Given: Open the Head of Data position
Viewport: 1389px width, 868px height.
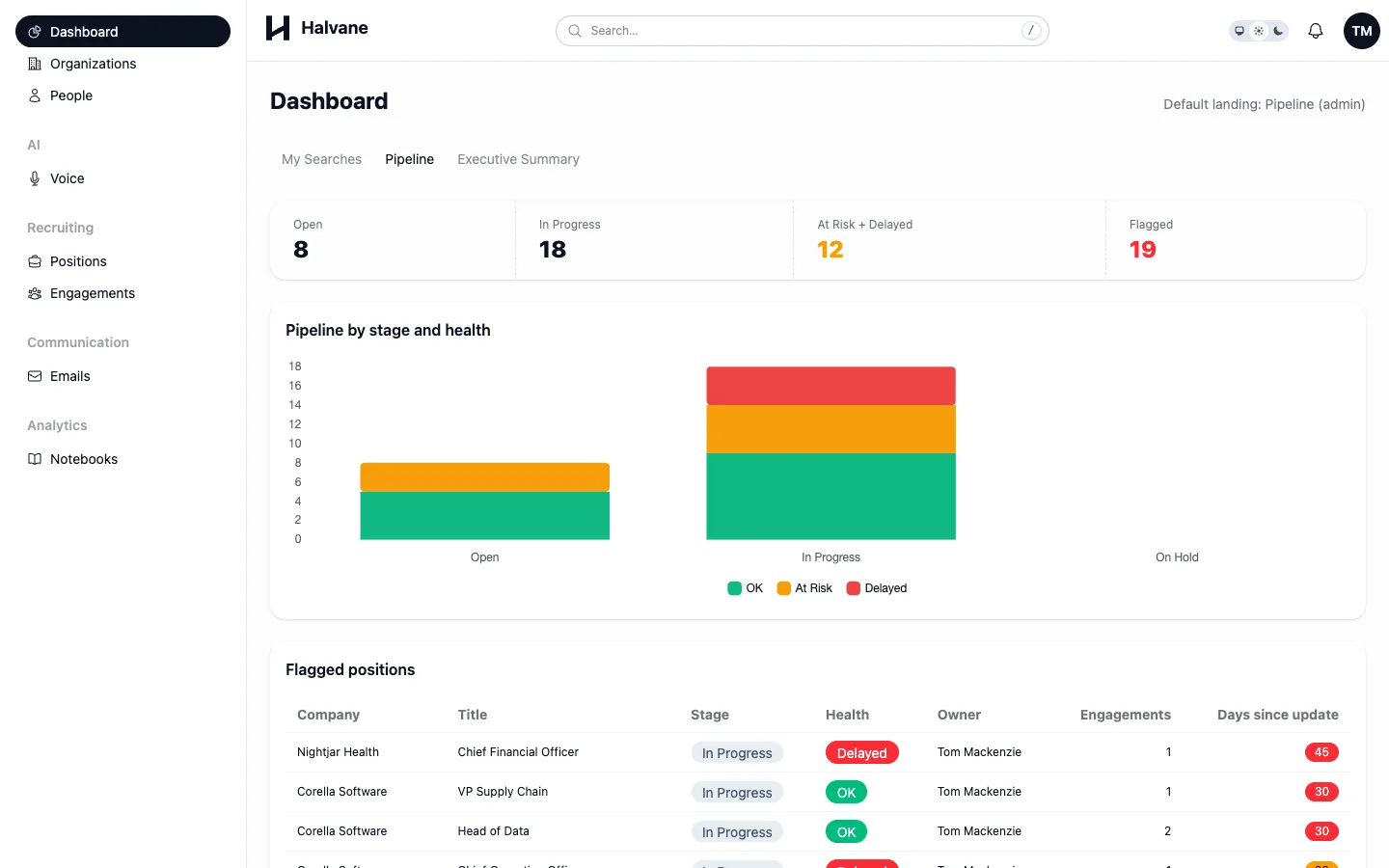Looking at the screenshot, I should click(493, 831).
